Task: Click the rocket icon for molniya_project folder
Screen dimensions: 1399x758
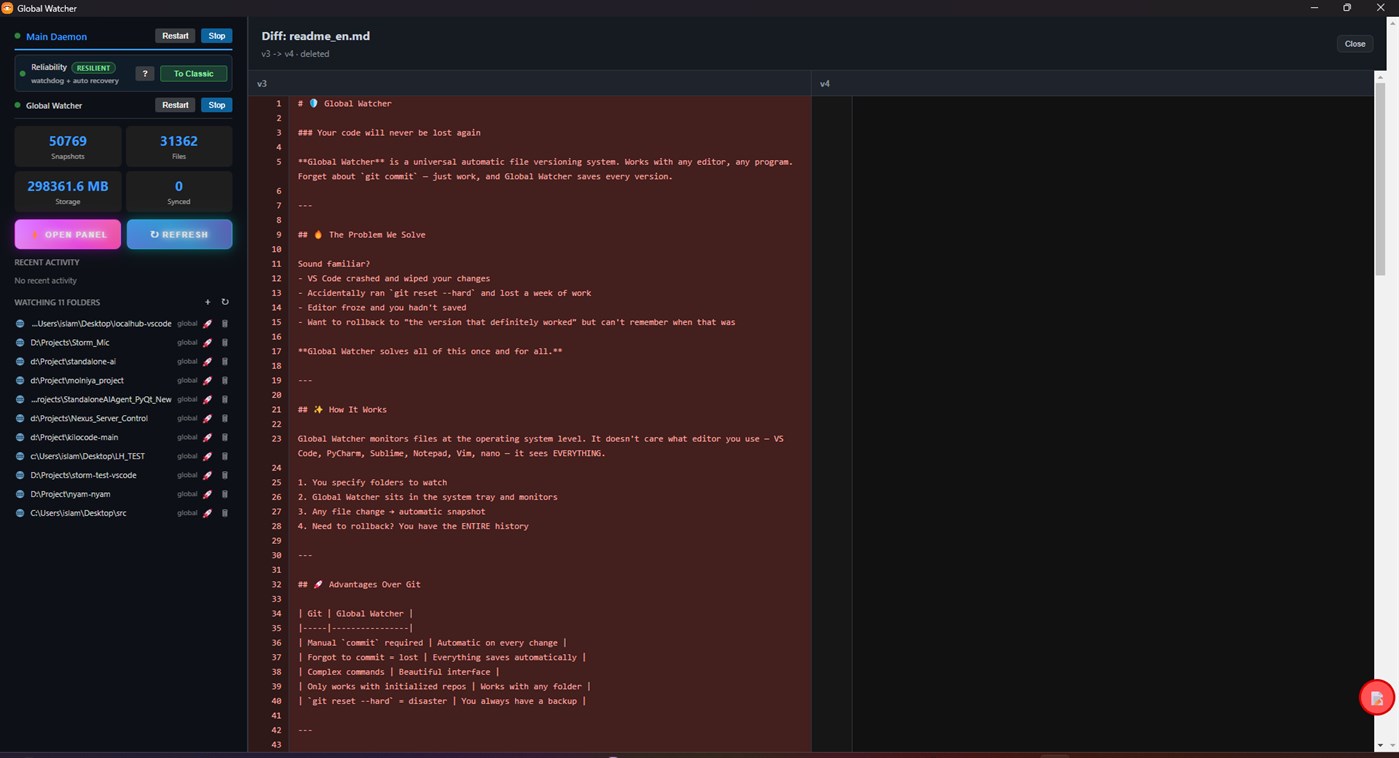Action: click(208, 381)
